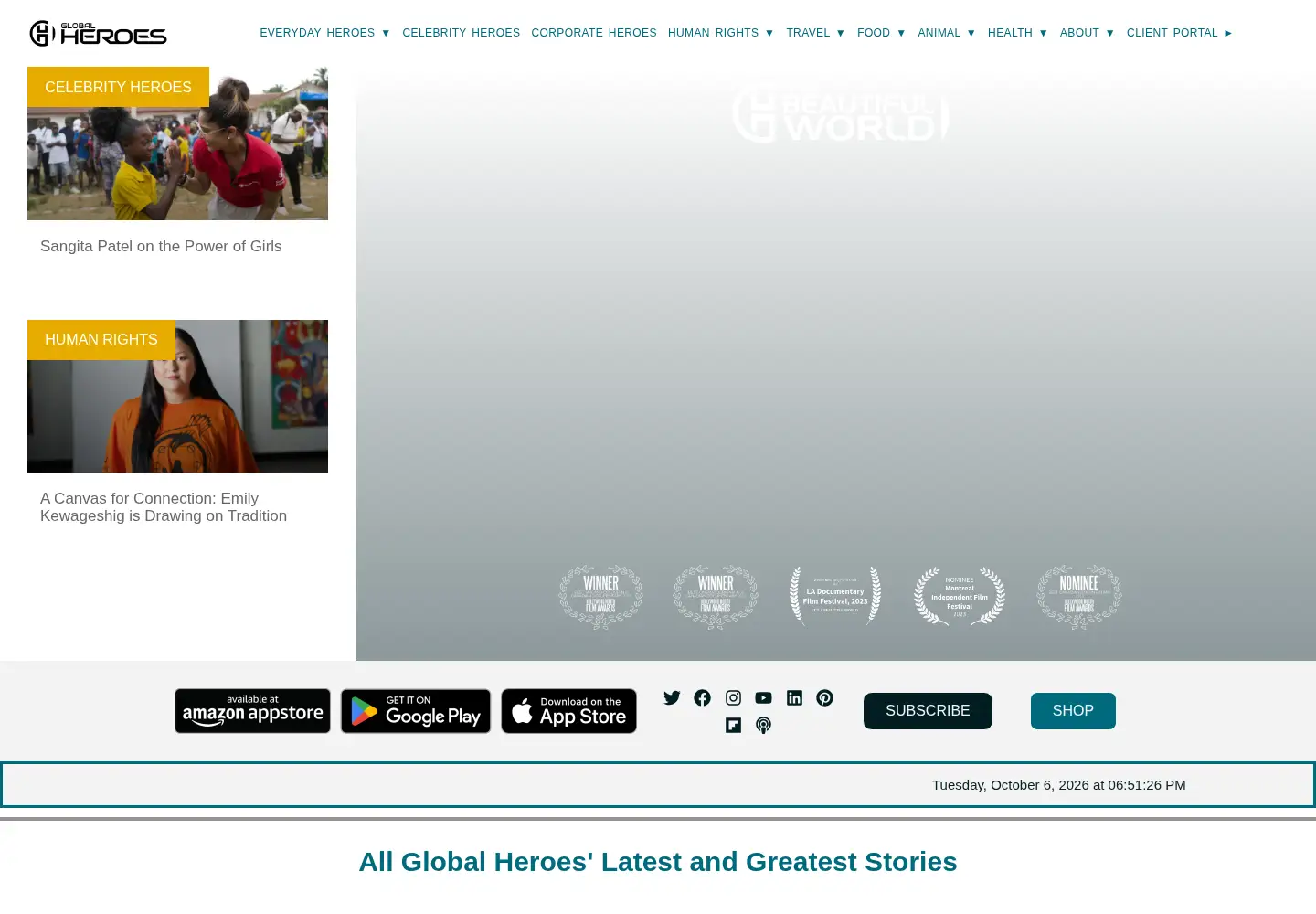
Task: Open the Celebrity Heroes nav item
Action: (x=461, y=33)
